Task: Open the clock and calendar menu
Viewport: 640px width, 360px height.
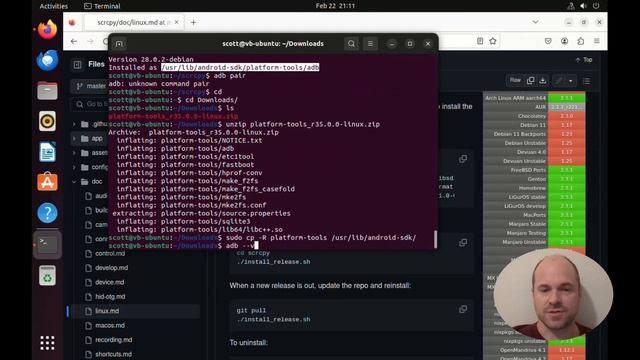Action: pyautogui.click(x=335, y=6)
